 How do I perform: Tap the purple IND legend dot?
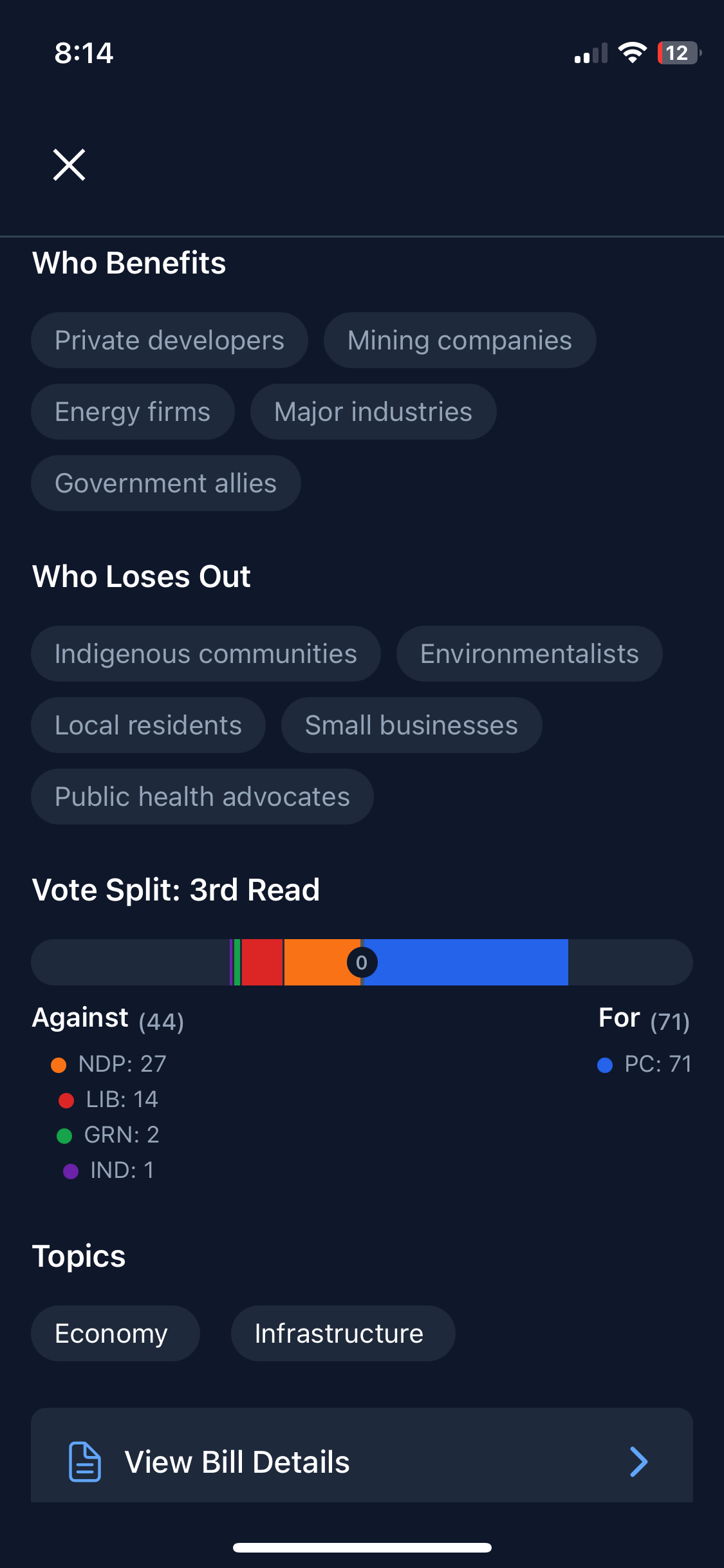tap(71, 1171)
